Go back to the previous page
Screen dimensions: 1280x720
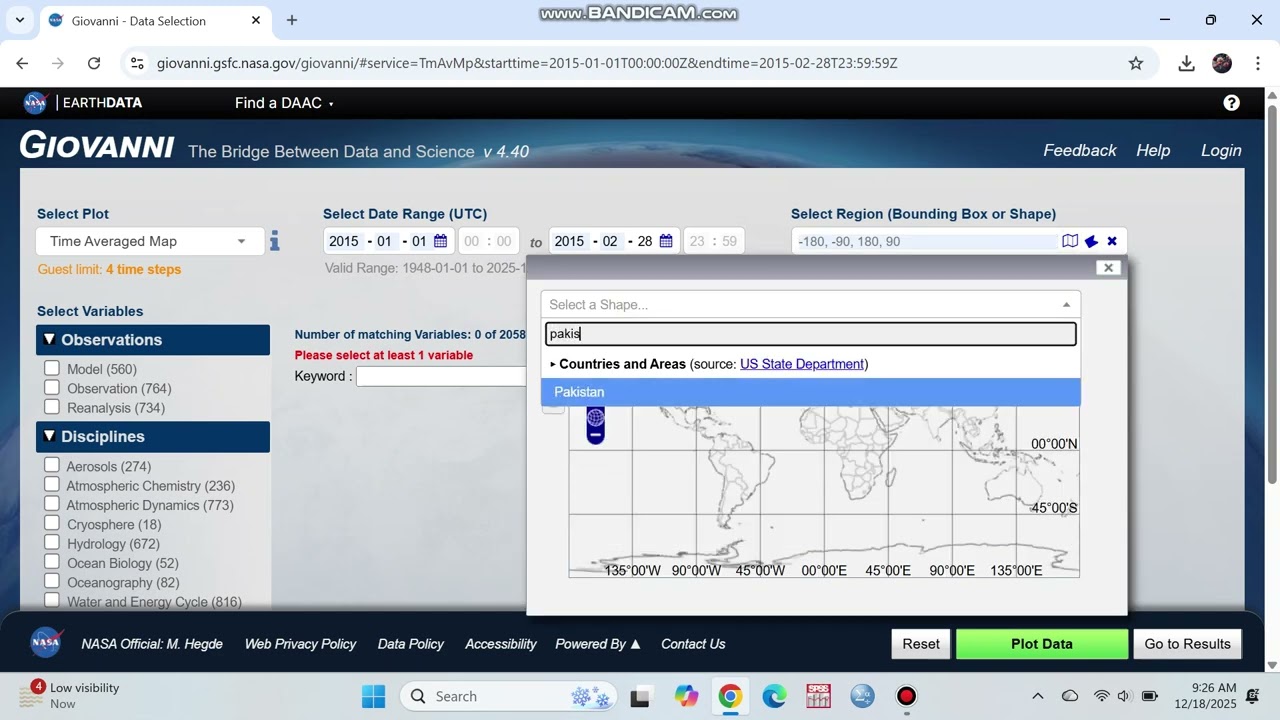click(x=22, y=63)
